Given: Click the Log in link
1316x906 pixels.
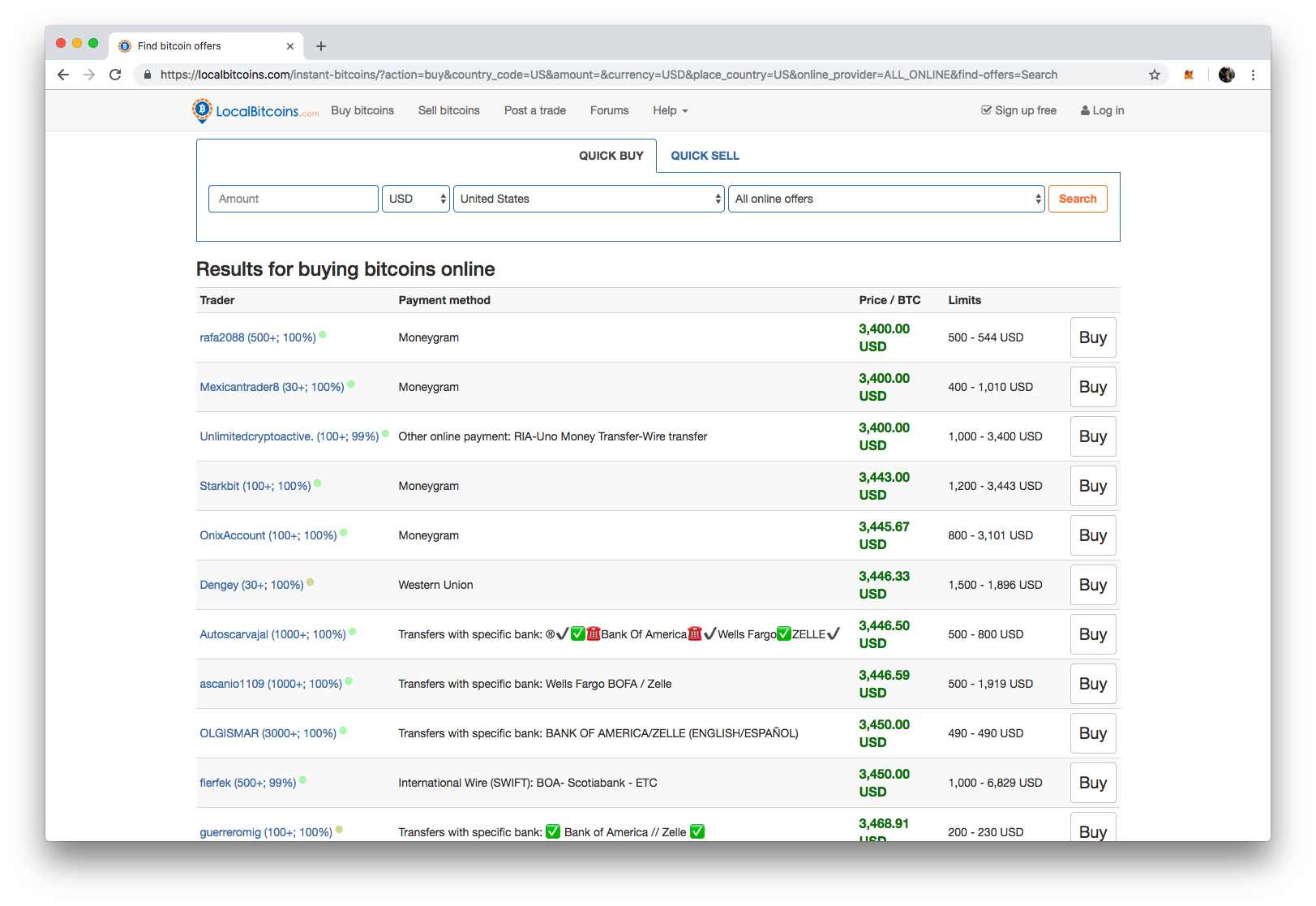Looking at the screenshot, I should pos(1102,110).
